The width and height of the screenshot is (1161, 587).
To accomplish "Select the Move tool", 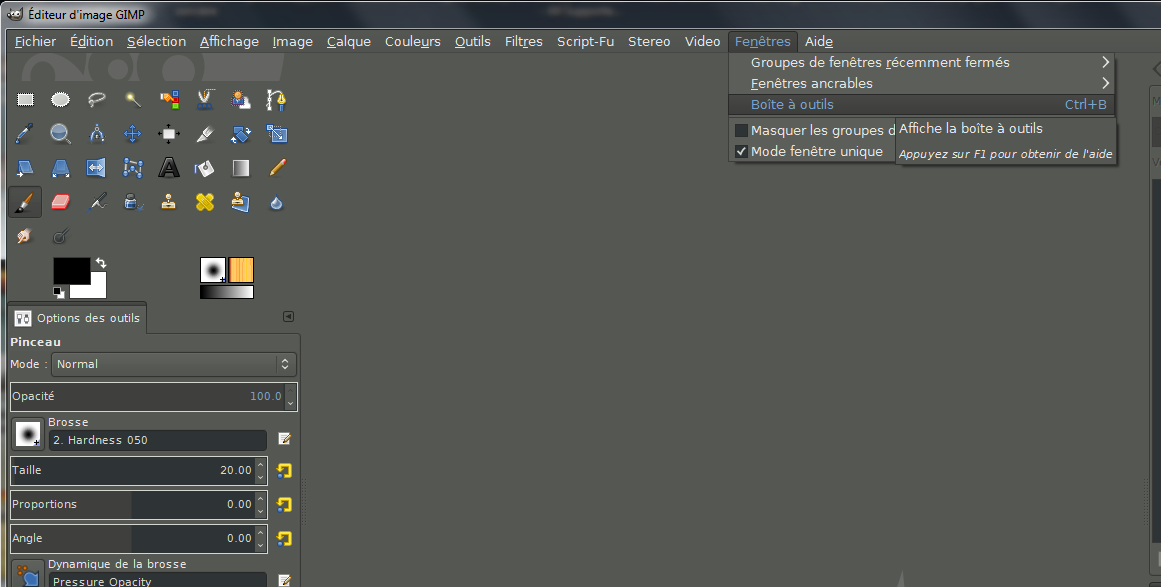I will pyautogui.click(x=133, y=134).
